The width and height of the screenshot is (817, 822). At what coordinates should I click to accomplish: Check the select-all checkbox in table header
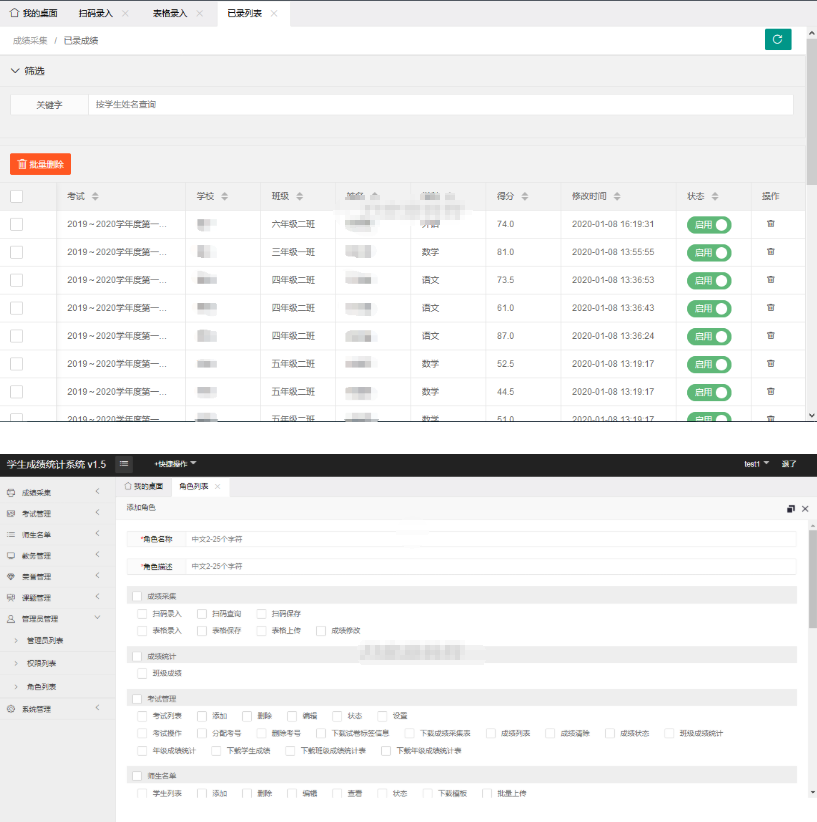pos(16,196)
